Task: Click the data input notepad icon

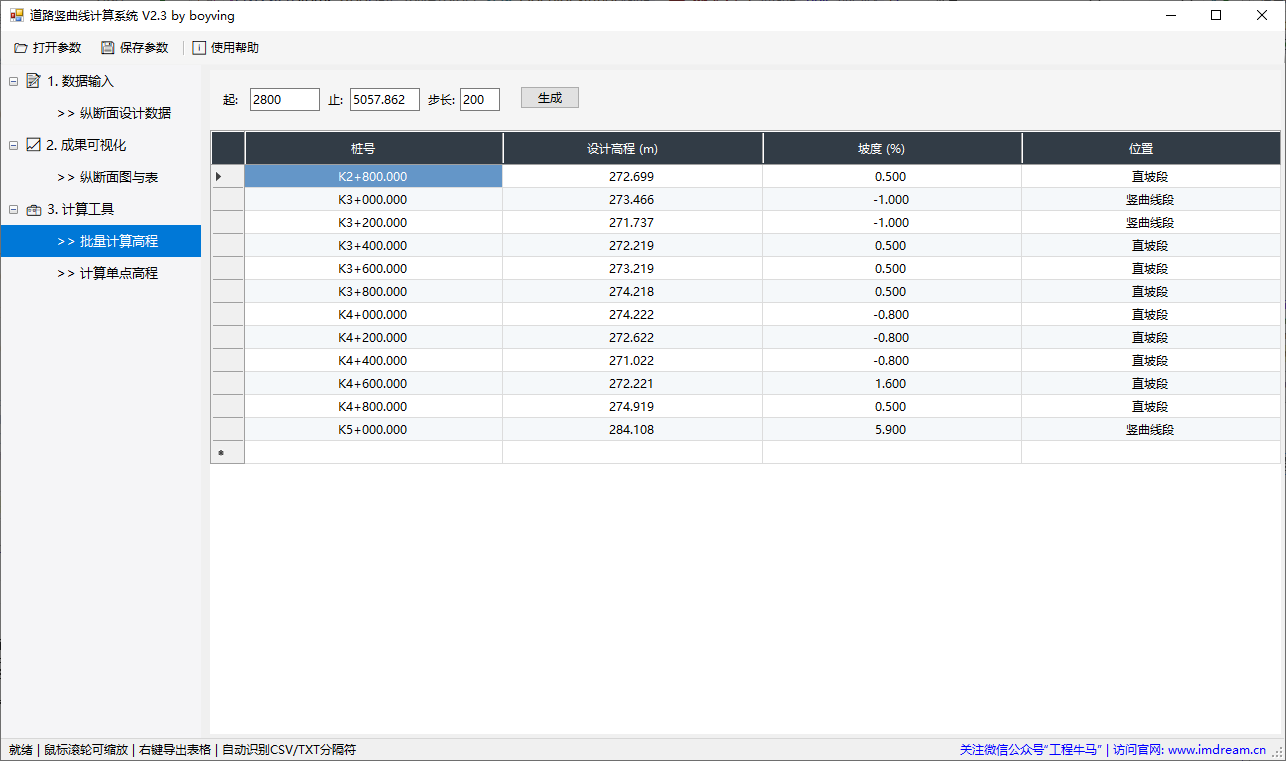Action: (x=33, y=81)
